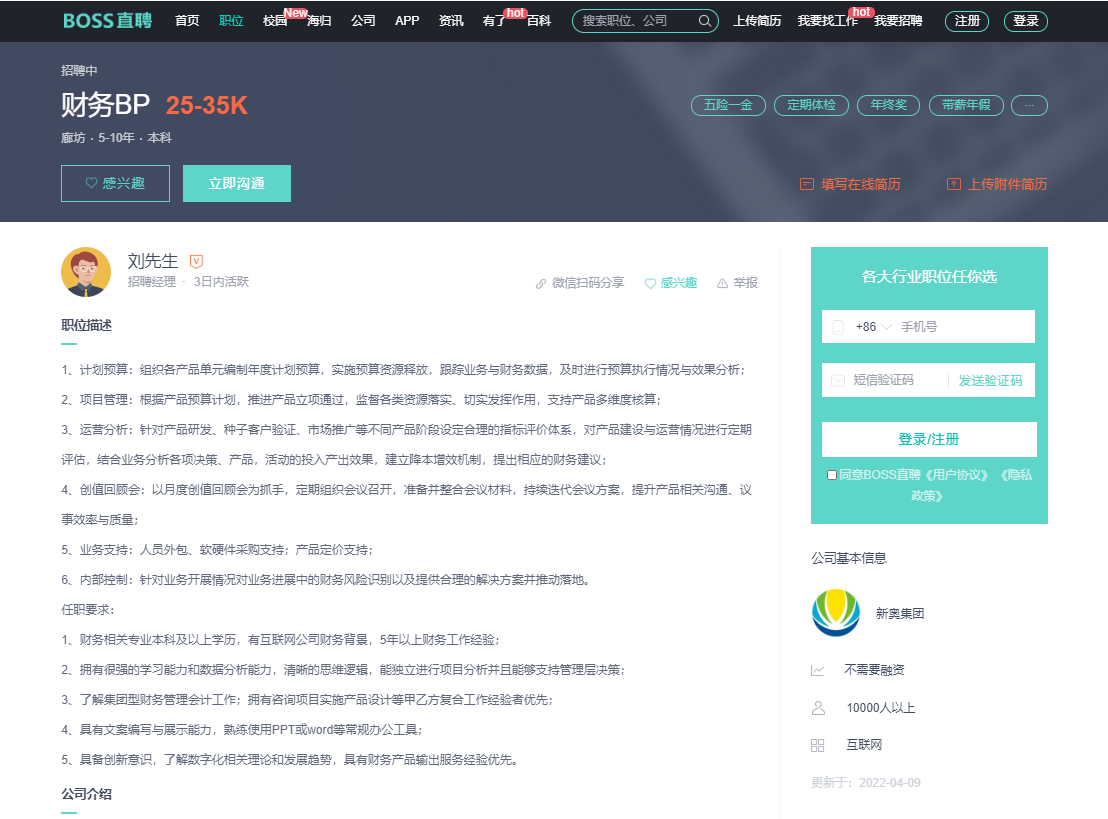The height and width of the screenshot is (819, 1108).
Task: Agree to BOSS直聘 user agreement checkbox
Action: (x=832, y=475)
